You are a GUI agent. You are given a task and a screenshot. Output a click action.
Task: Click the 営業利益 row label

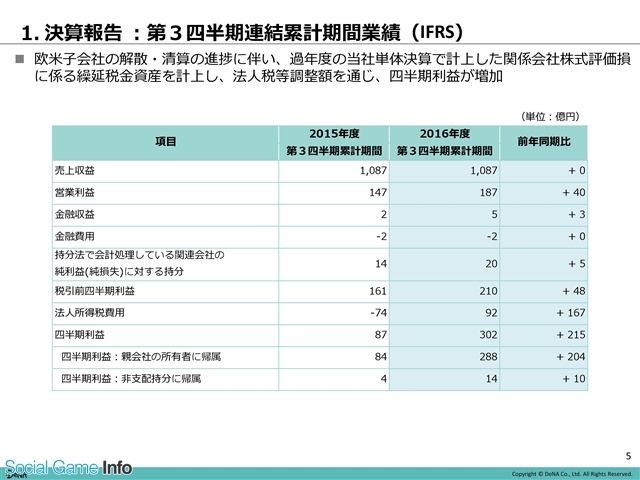[74, 192]
